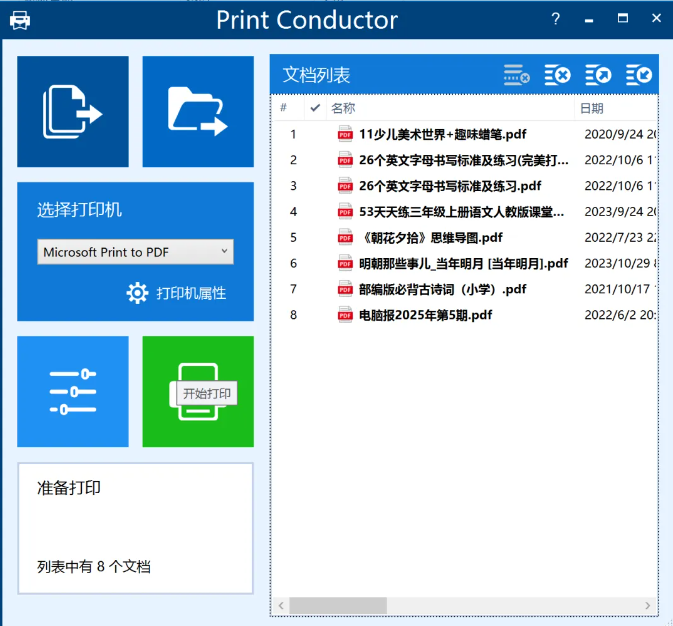673x626 pixels.
Task: Click the Add documents tile
Action: [73, 112]
